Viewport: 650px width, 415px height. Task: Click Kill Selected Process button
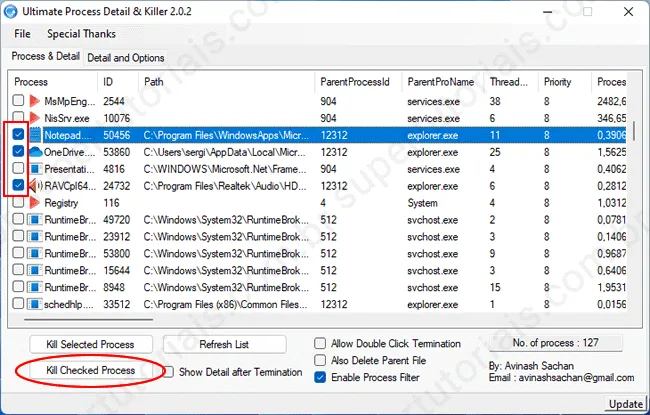click(x=90, y=345)
